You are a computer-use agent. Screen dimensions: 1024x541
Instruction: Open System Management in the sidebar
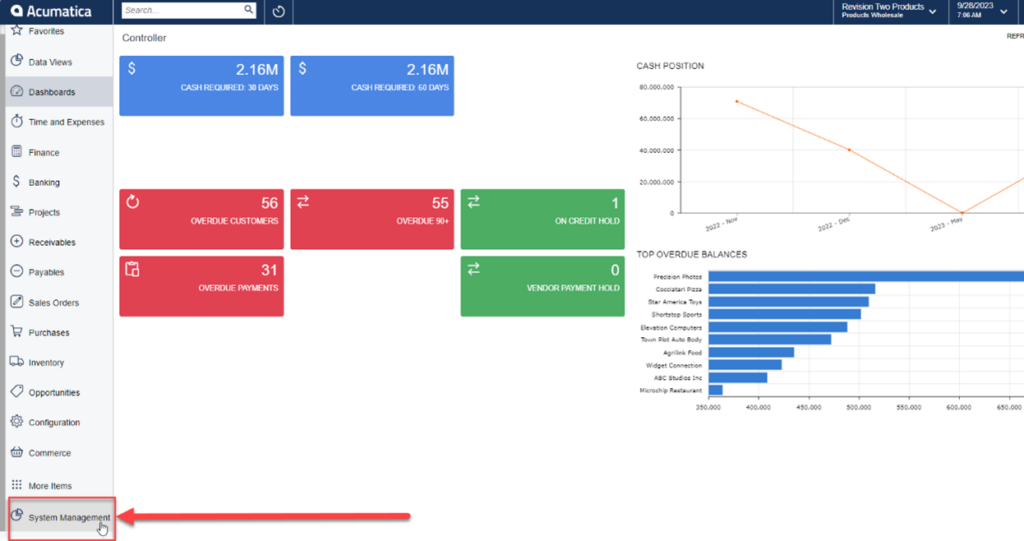tap(61, 517)
